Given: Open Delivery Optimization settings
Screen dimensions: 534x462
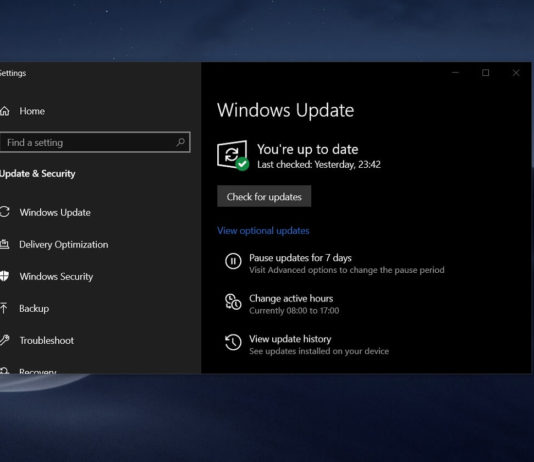Looking at the screenshot, I should click(64, 244).
